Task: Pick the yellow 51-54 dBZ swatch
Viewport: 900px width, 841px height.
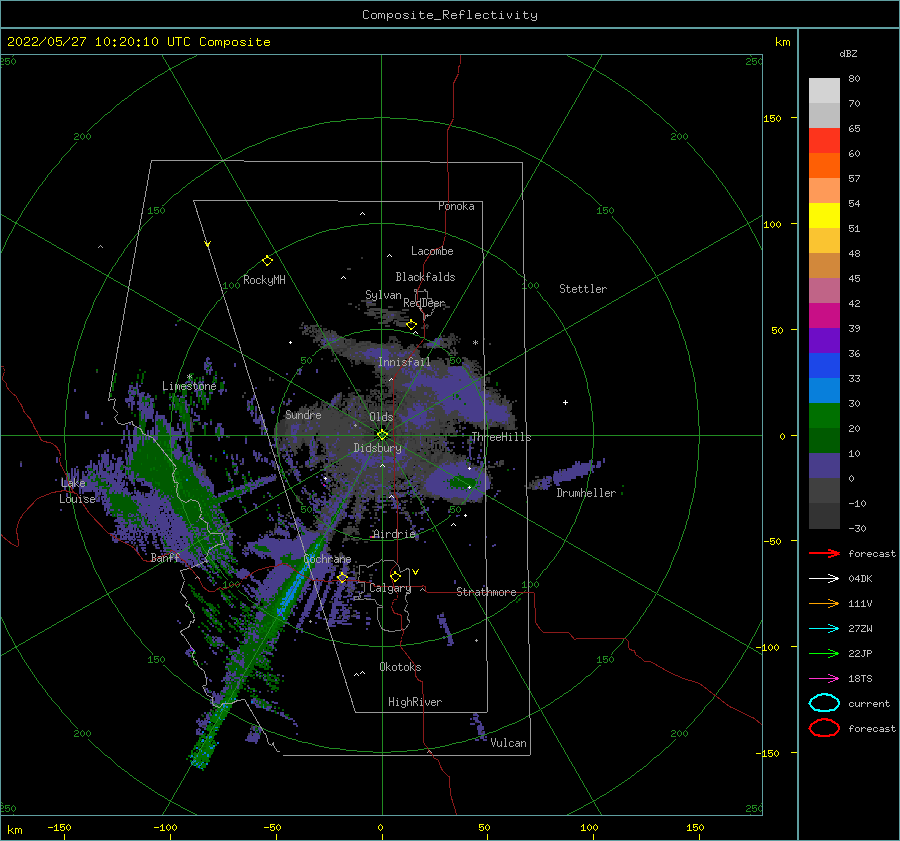Action: (824, 216)
